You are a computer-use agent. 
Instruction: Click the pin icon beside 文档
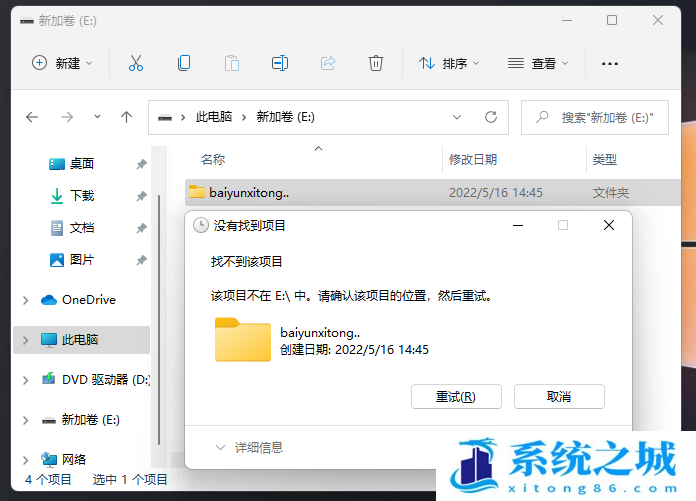(141, 228)
